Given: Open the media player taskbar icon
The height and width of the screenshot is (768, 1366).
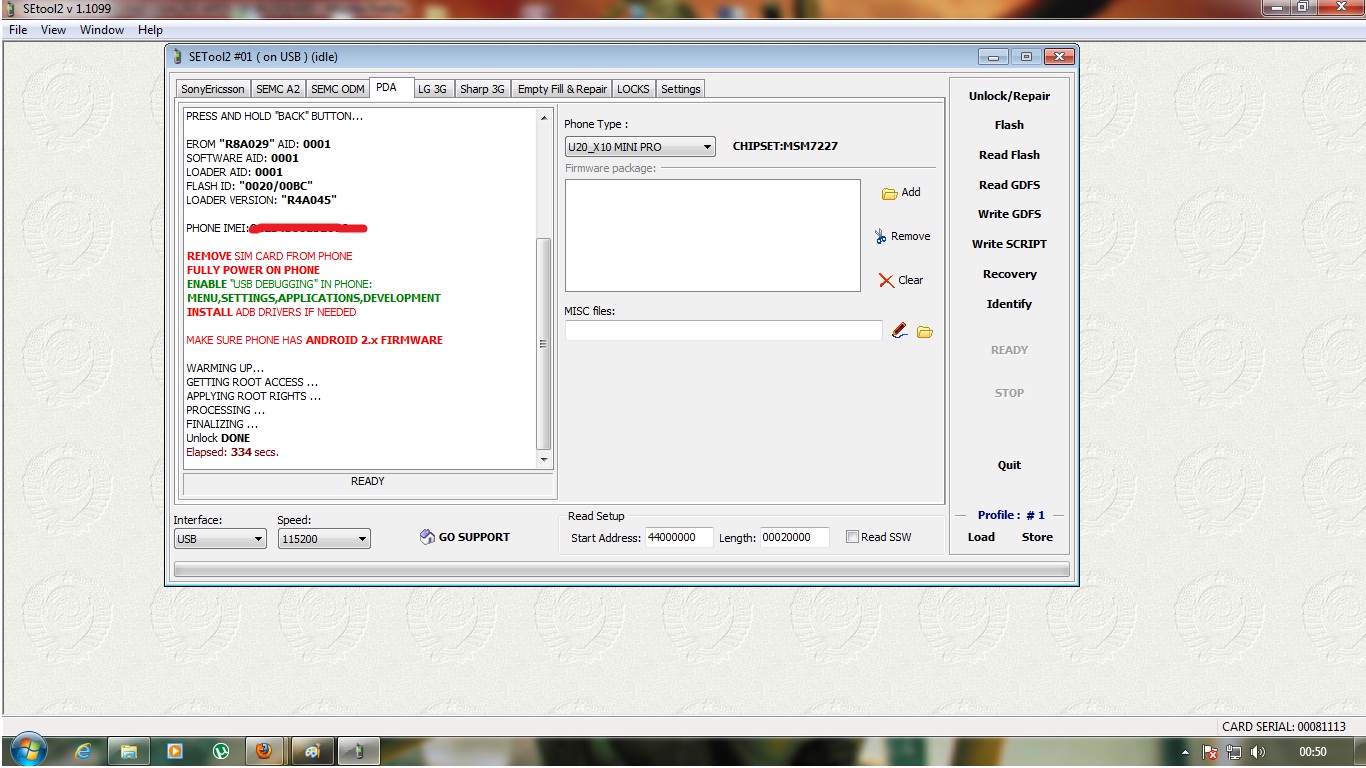Looking at the screenshot, I should [x=174, y=751].
